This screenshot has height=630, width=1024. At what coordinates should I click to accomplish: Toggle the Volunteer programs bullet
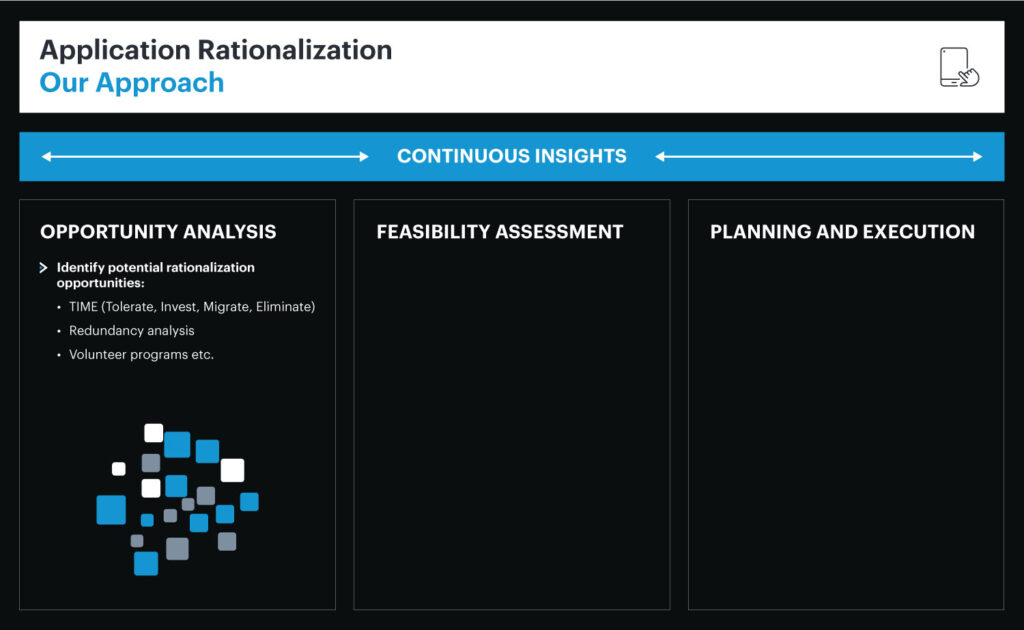(141, 355)
